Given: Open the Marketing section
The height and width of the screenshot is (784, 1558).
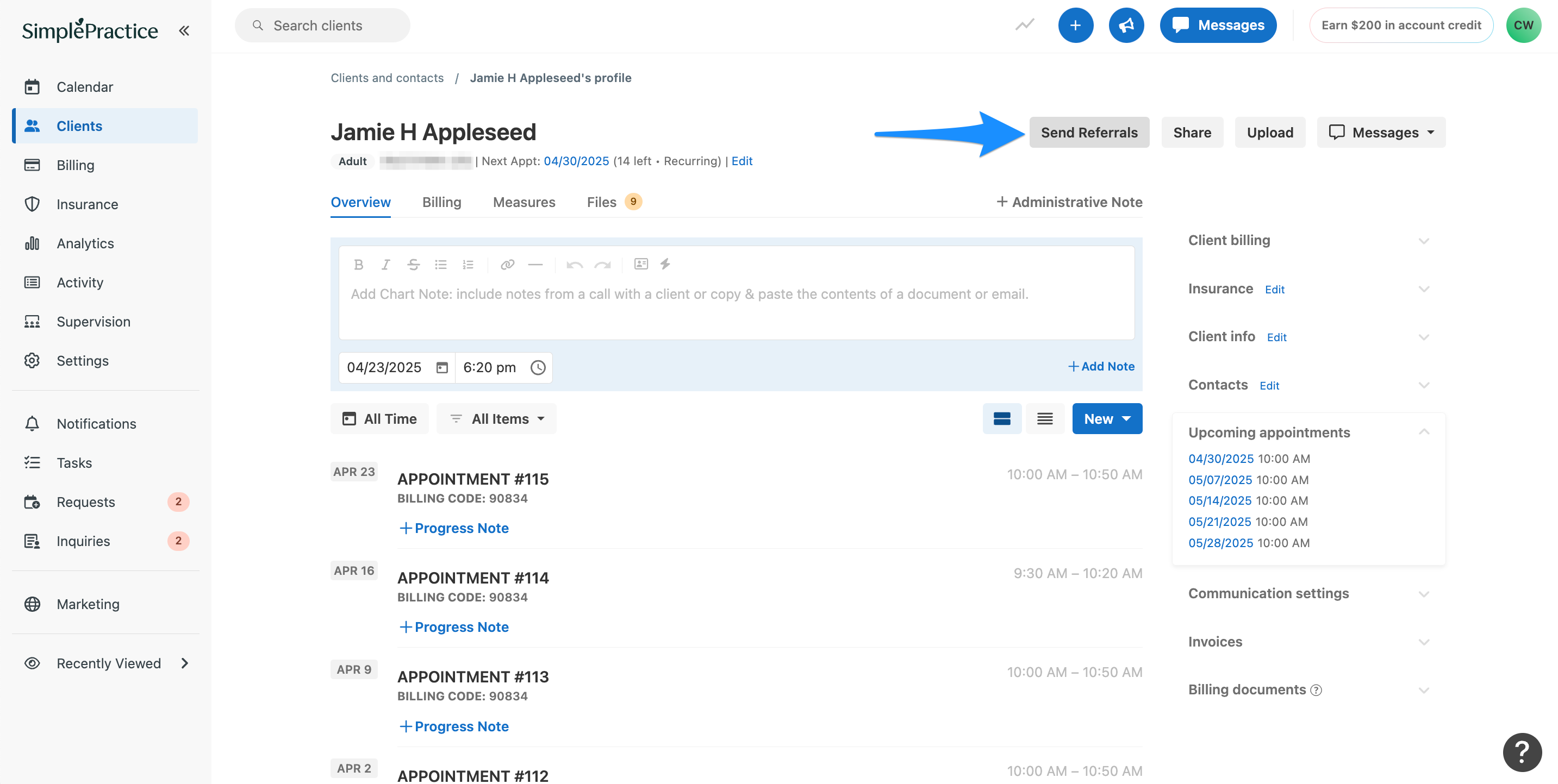Looking at the screenshot, I should pos(105,604).
